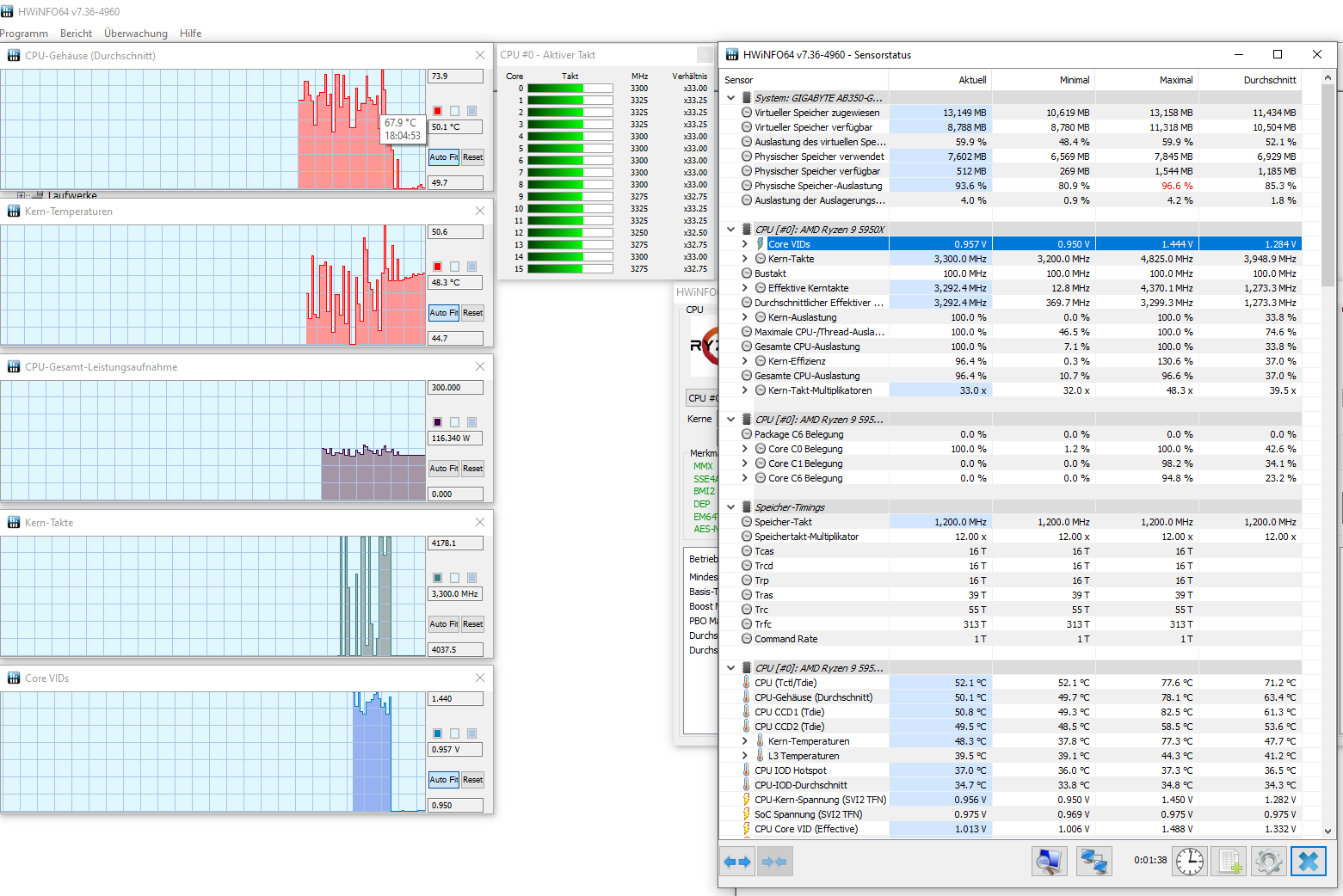
Task: Click the clock icon in the sensor toolbar
Action: click(1189, 861)
